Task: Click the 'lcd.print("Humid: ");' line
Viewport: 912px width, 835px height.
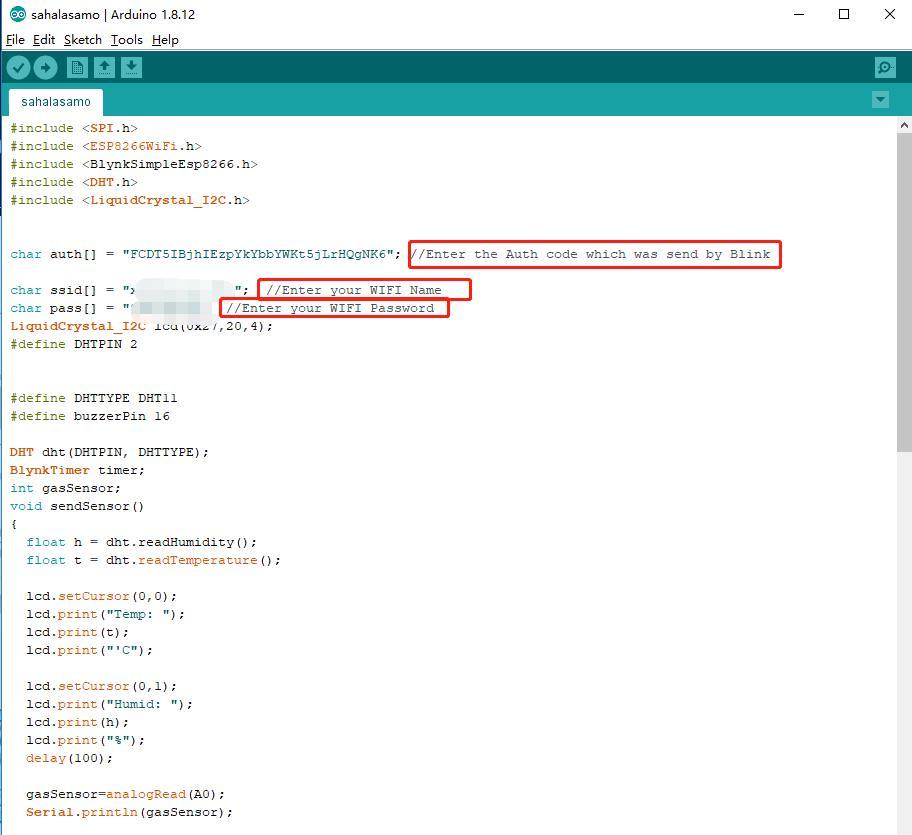Action: (109, 705)
